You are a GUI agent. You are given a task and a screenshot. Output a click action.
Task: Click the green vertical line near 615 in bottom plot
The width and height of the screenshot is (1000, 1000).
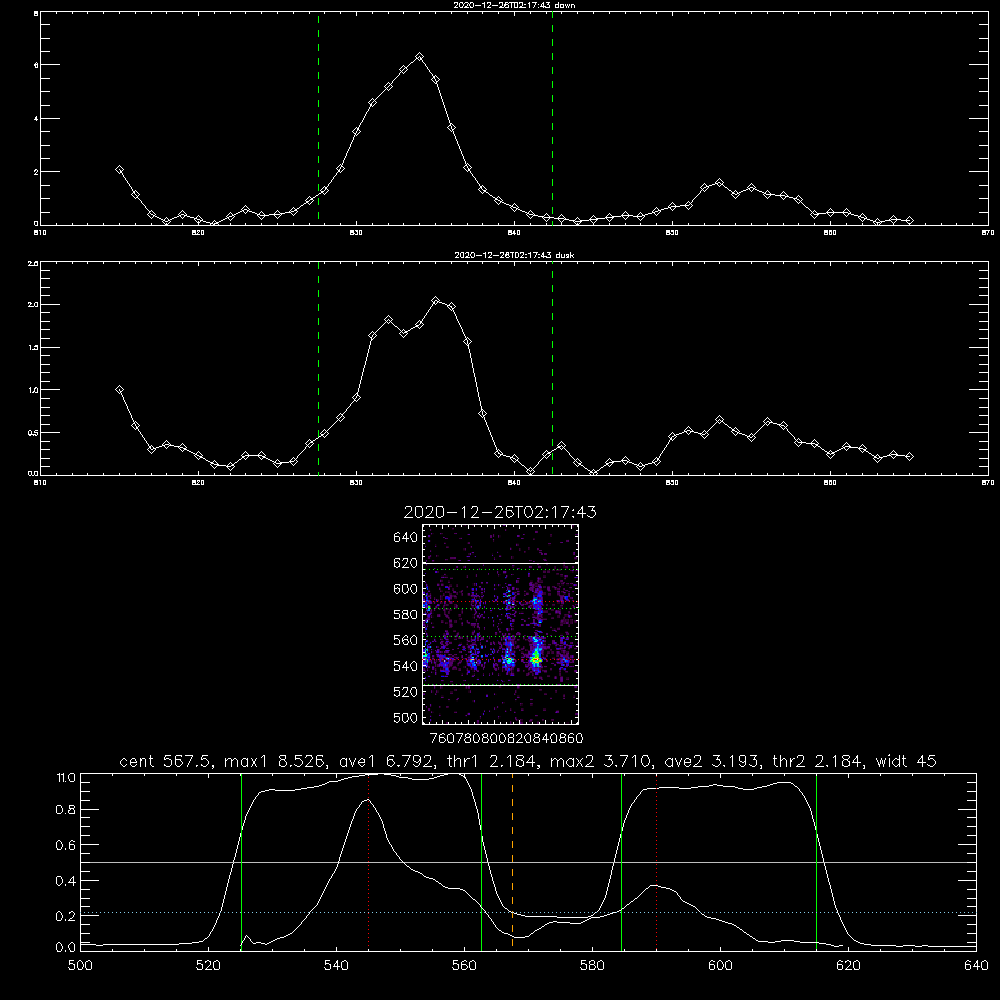click(816, 862)
